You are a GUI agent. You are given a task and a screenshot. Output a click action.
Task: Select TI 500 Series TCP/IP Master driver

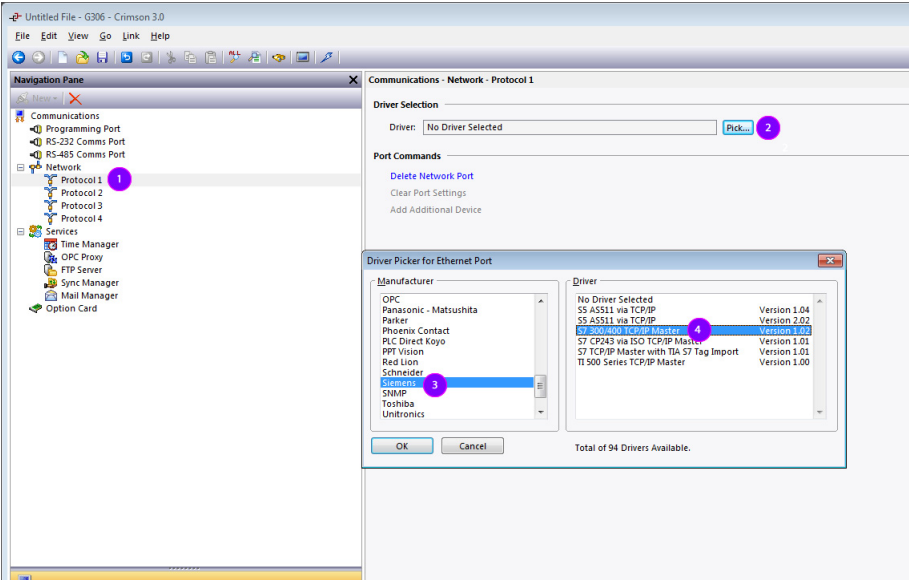click(693, 362)
